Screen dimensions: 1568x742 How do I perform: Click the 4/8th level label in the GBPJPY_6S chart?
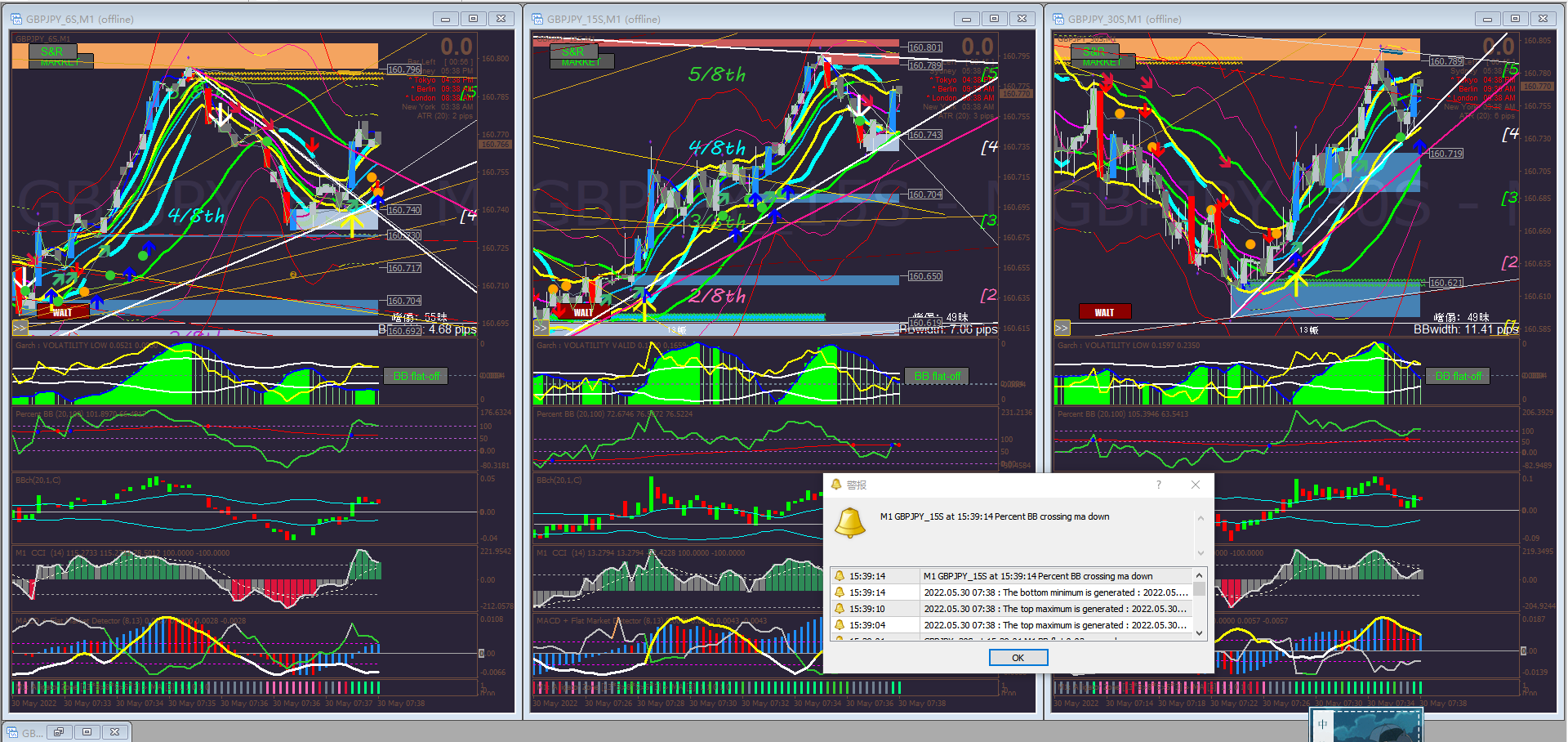(x=196, y=216)
